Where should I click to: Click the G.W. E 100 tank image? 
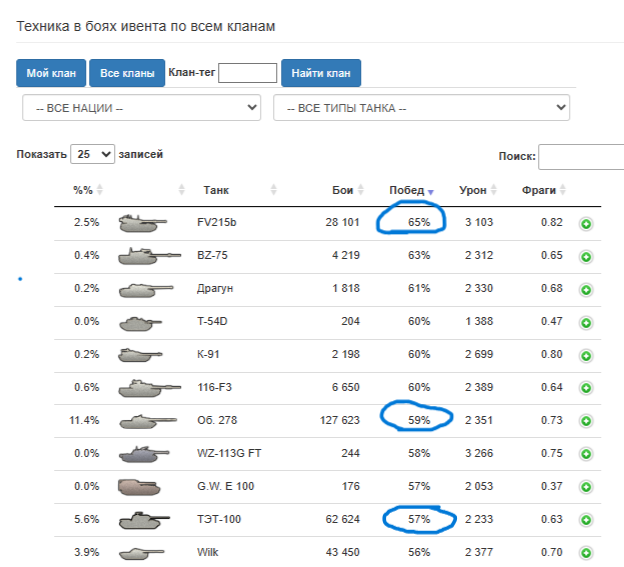[x=138, y=486]
